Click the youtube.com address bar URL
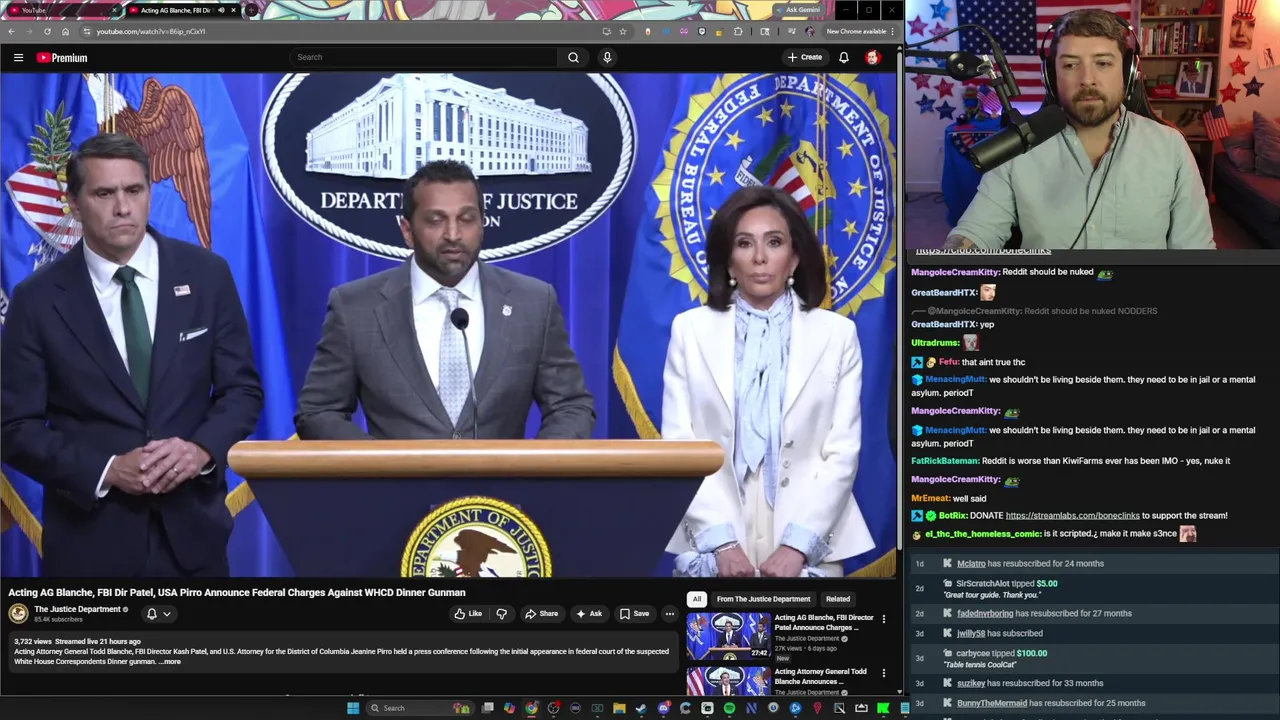 (151, 32)
